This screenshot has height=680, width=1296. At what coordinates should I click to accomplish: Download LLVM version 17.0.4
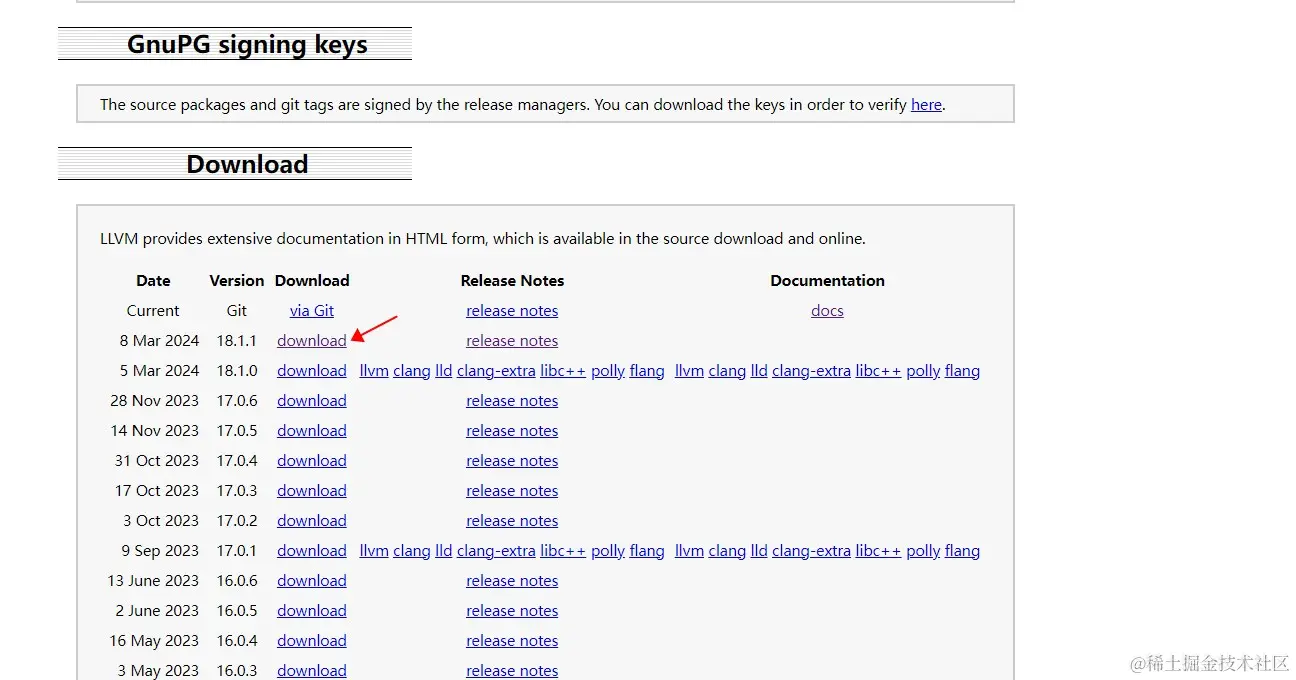[312, 461]
